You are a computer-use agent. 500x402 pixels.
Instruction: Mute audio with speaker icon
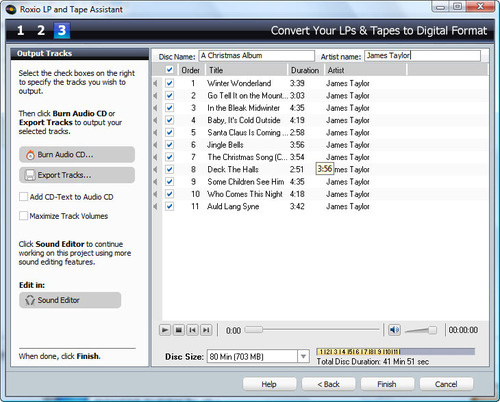394,330
